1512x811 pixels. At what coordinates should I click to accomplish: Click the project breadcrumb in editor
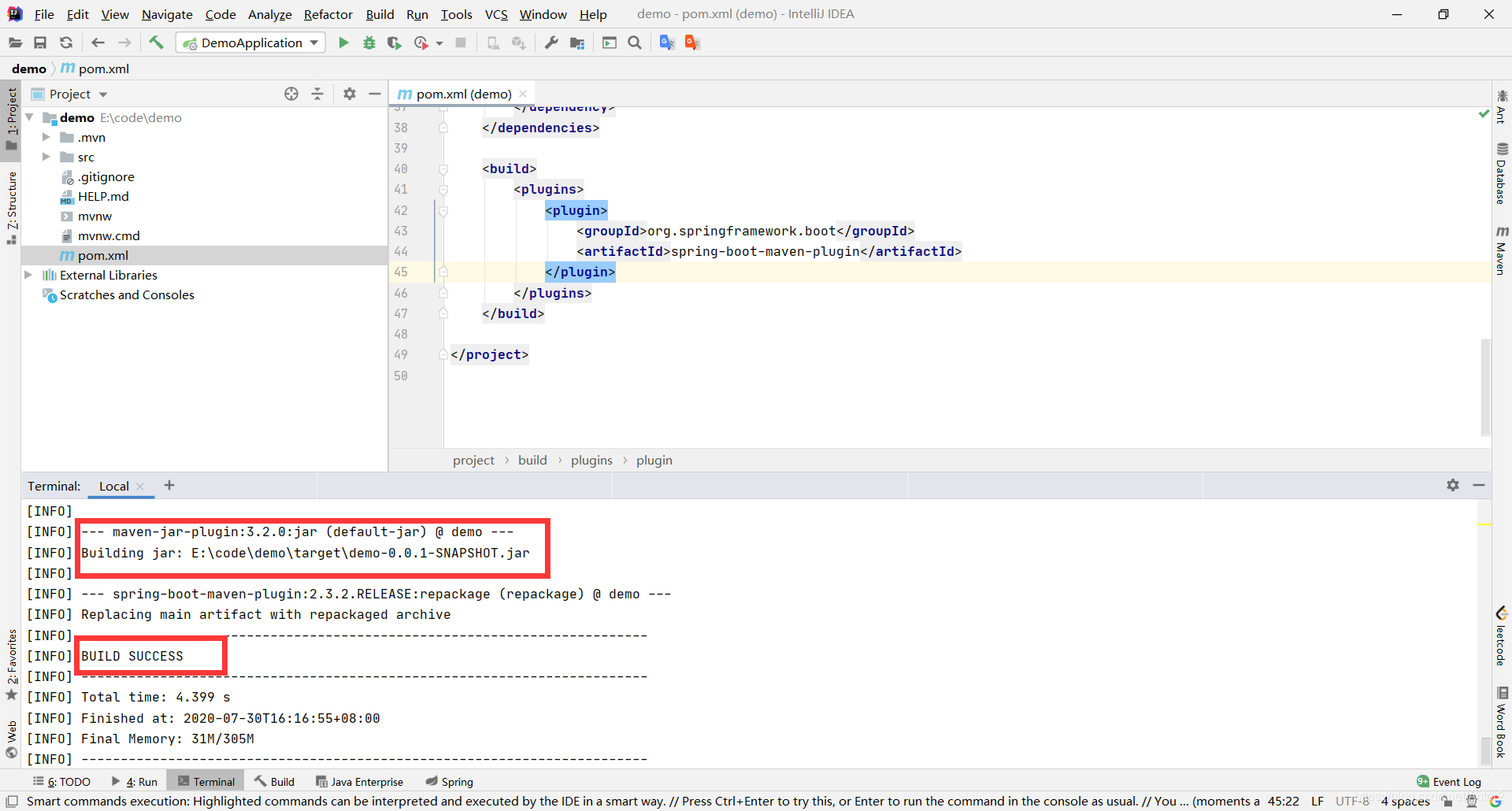[473, 460]
